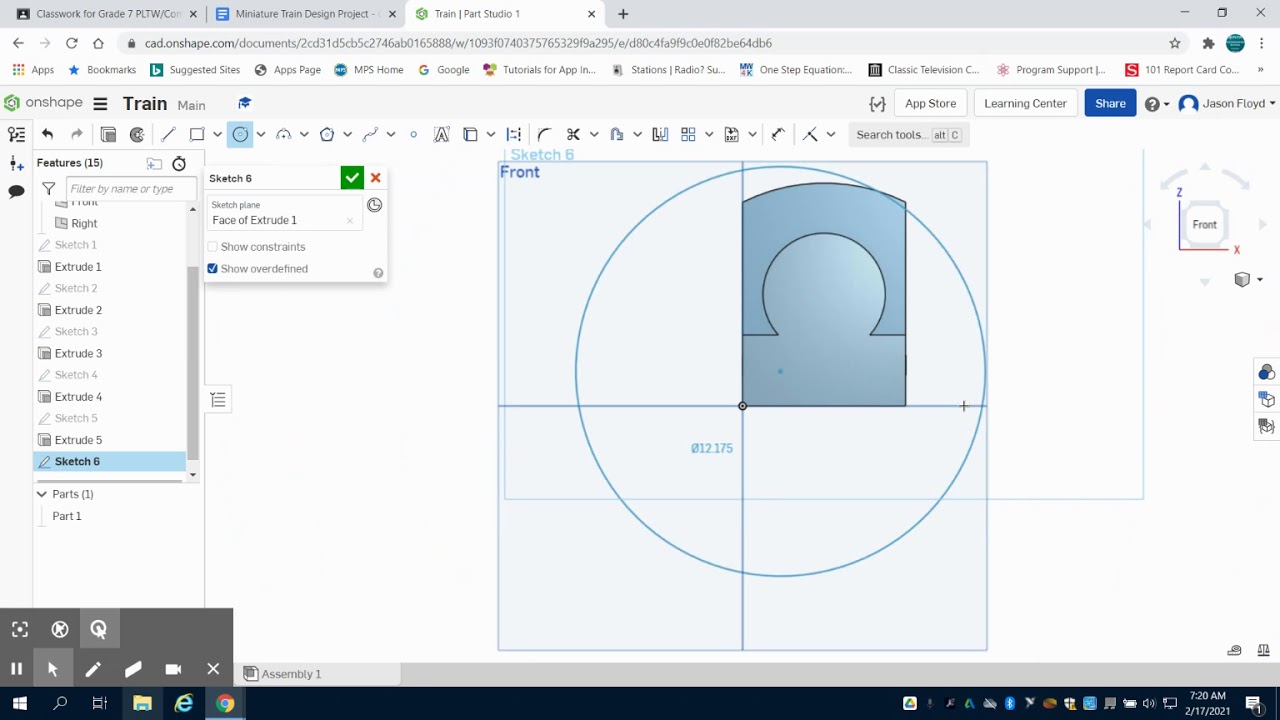Open the Onshape hamburger document menu
1280x720 pixels.
point(100,104)
